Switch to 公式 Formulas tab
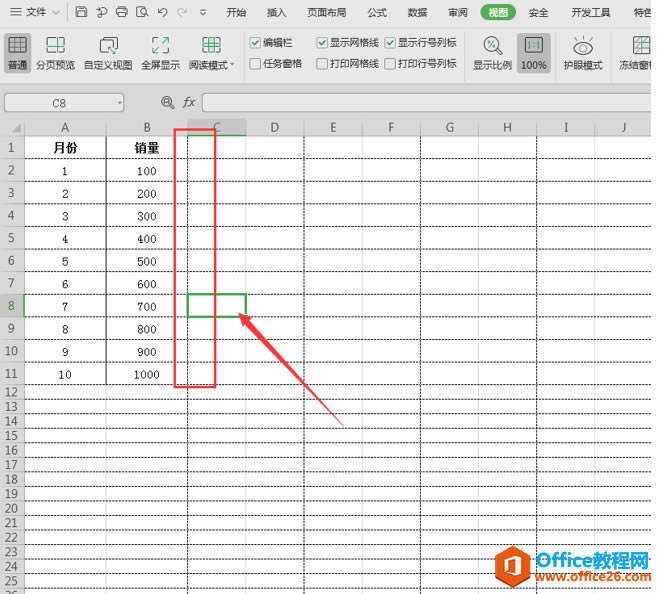 377,13
